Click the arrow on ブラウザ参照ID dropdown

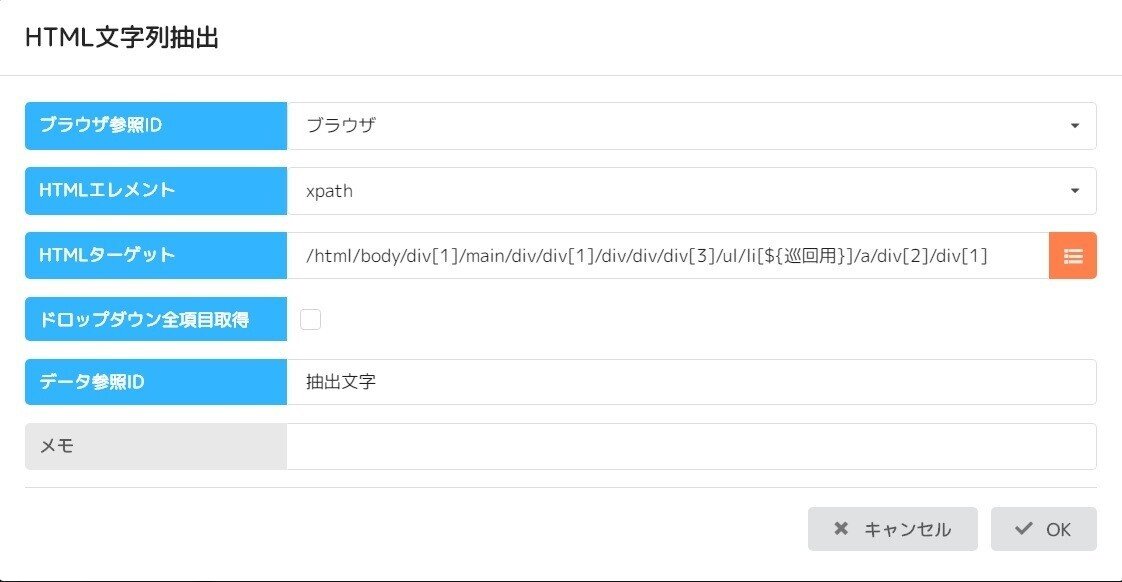tap(1075, 126)
